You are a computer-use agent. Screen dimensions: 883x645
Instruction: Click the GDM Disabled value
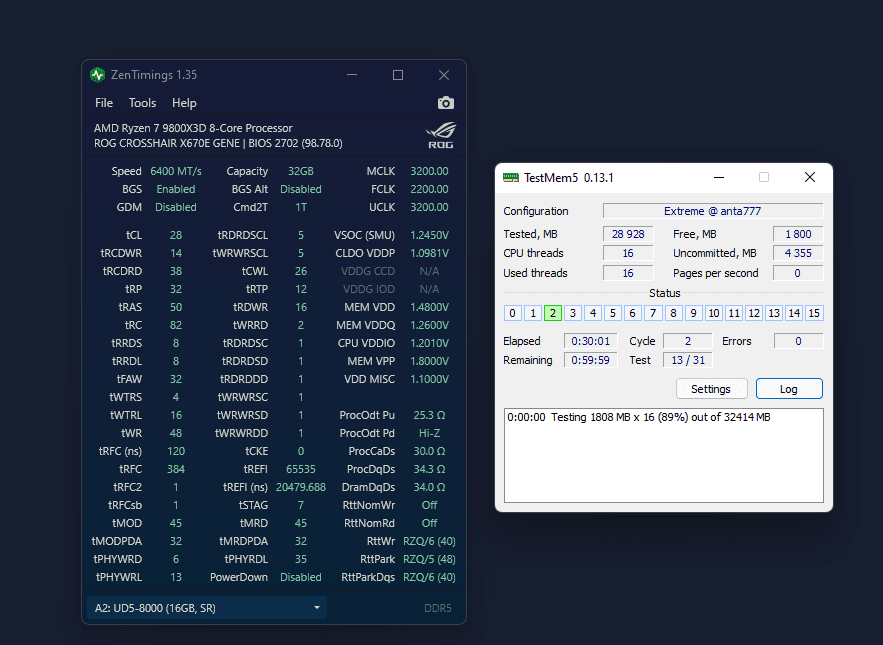coord(176,207)
